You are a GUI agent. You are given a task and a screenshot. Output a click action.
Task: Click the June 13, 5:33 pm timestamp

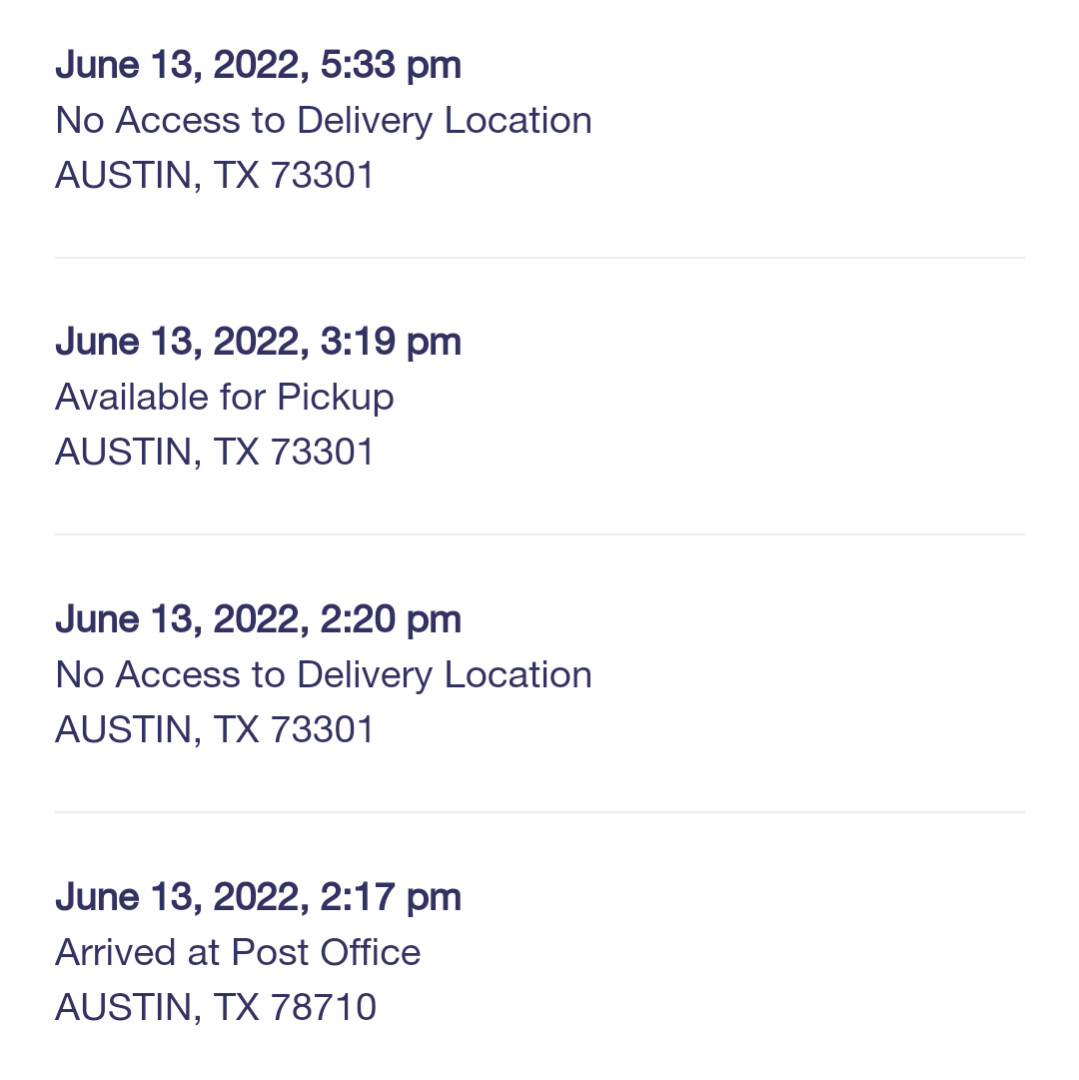click(x=258, y=65)
